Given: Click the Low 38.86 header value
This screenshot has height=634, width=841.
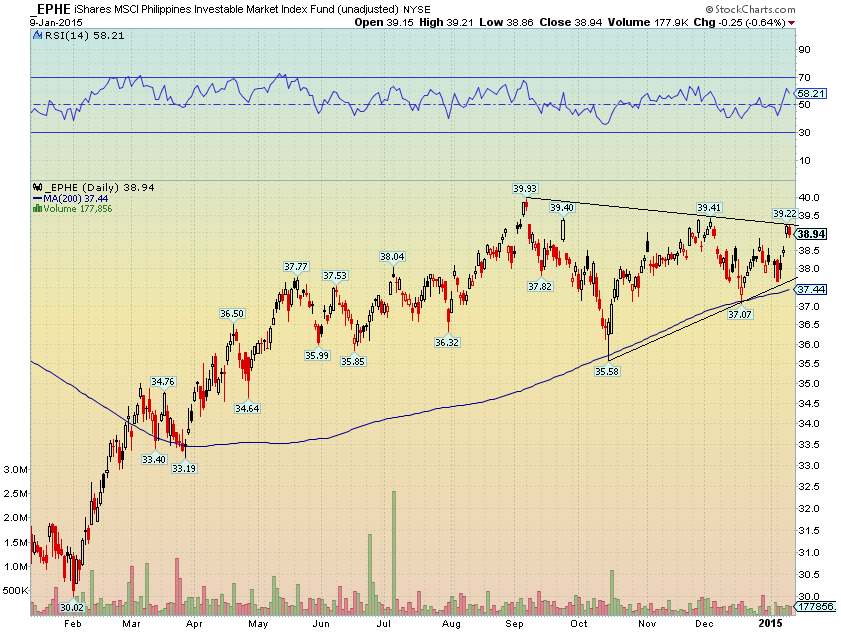Looking at the screenshot, I should click(506, 23).
